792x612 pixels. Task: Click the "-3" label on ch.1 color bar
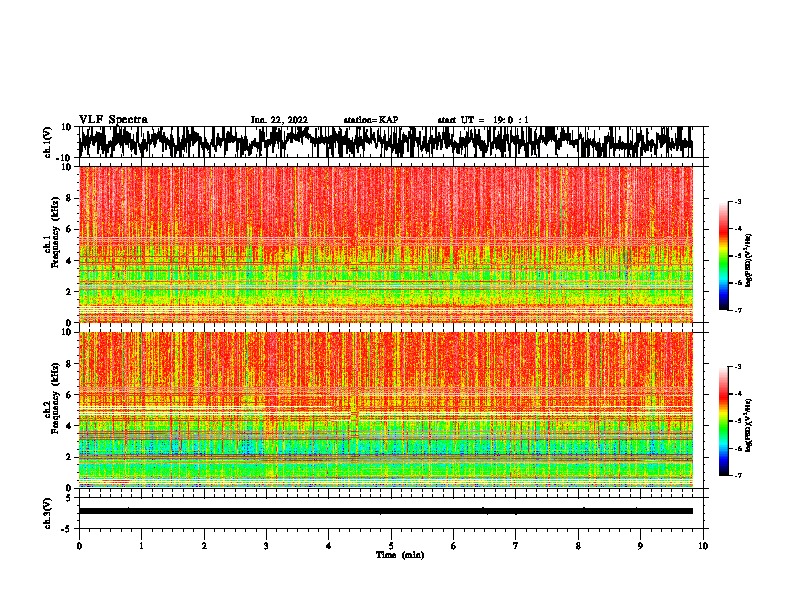[737, 201]
